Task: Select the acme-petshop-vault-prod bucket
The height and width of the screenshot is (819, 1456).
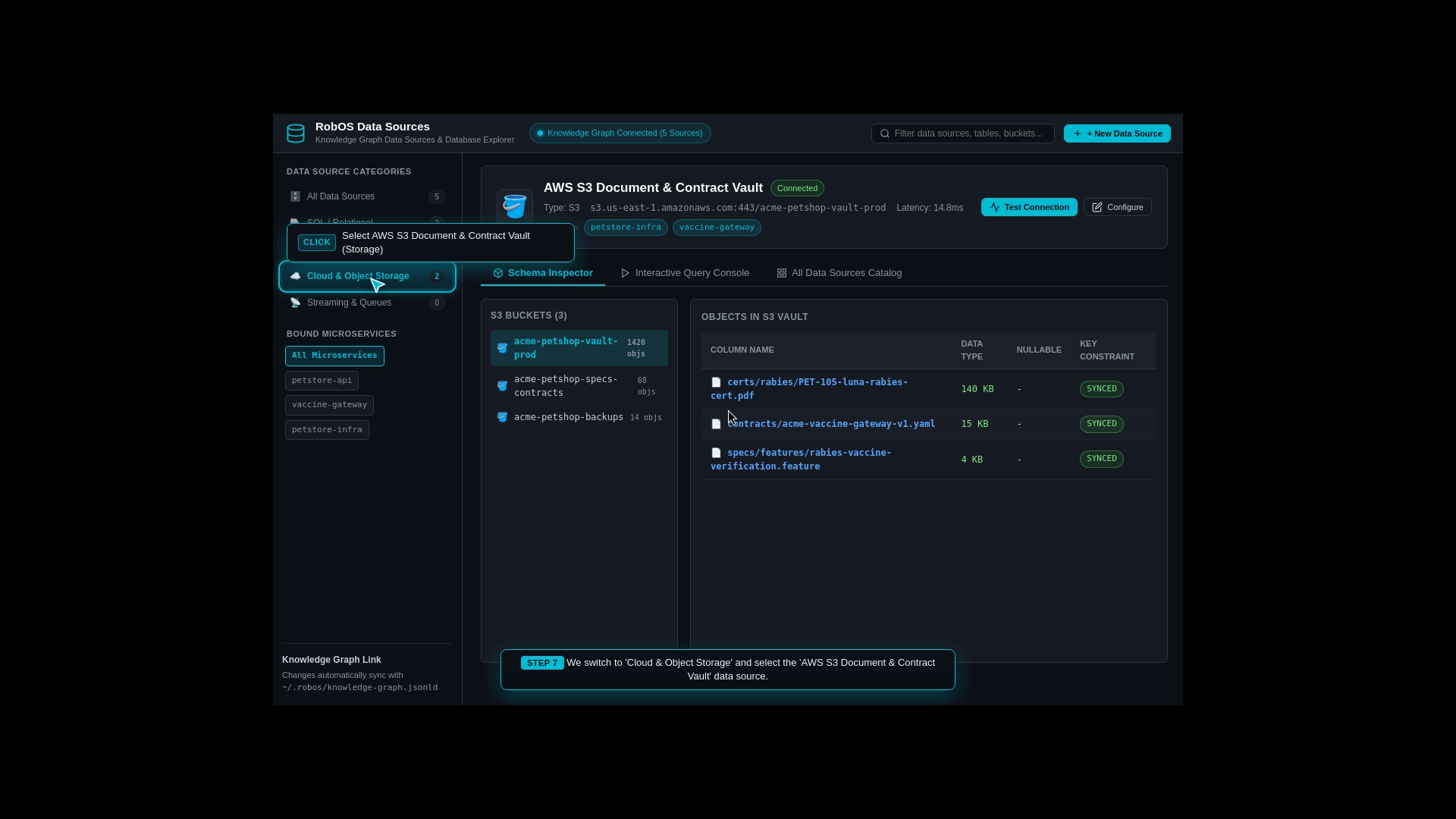Action: [x=579, y=348]
